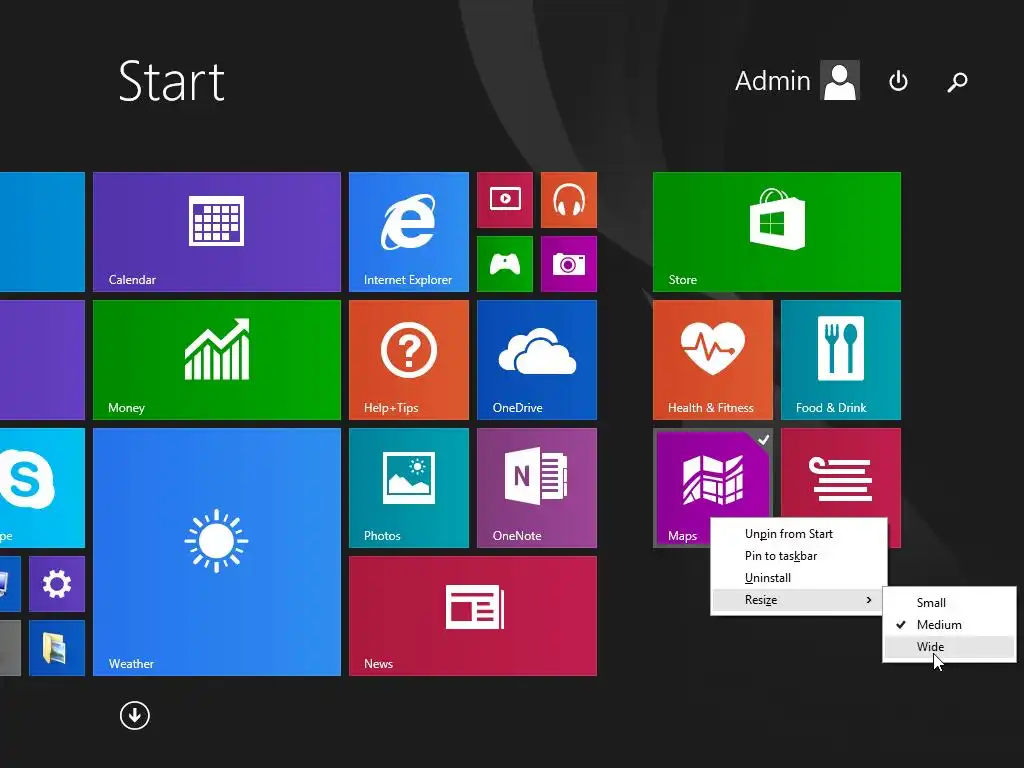
Task: Click the Admin user name
Action: click(773, 81)
